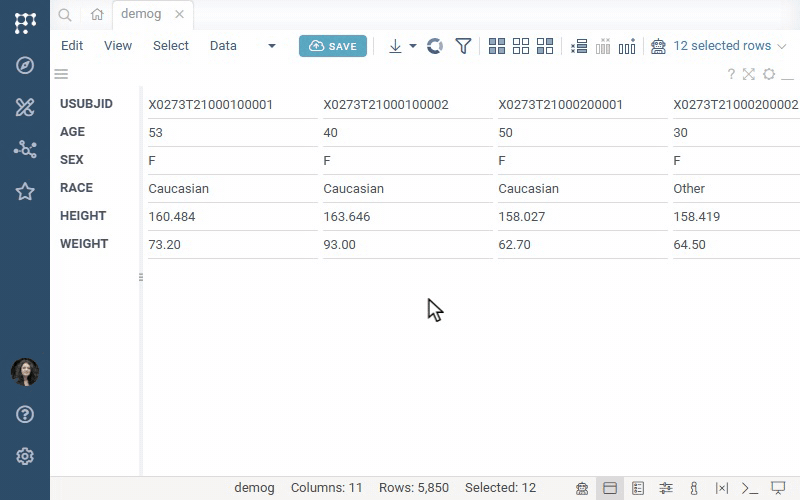Click the refresh circle icon
This screenshot has width=800, height=500.
[435, 46]
